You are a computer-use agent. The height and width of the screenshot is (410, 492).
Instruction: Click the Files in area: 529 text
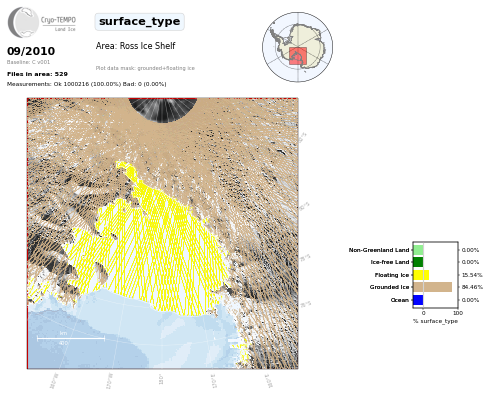pyautogui.click(x=37, y=74)
